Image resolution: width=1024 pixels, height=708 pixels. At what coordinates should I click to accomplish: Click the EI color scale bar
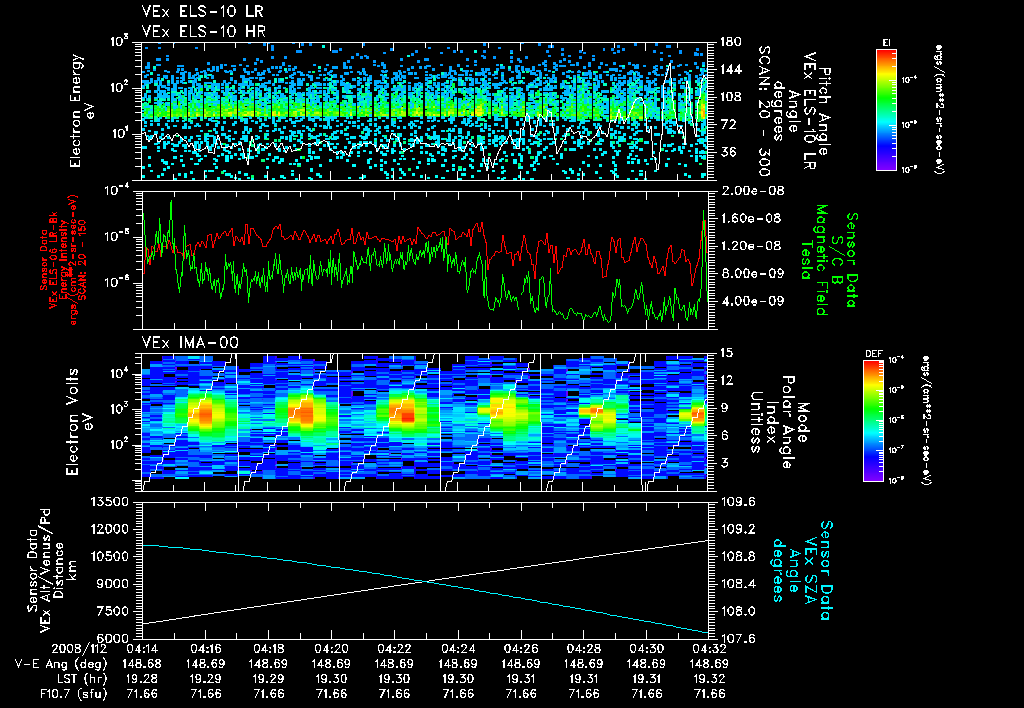tap(886, 109)
